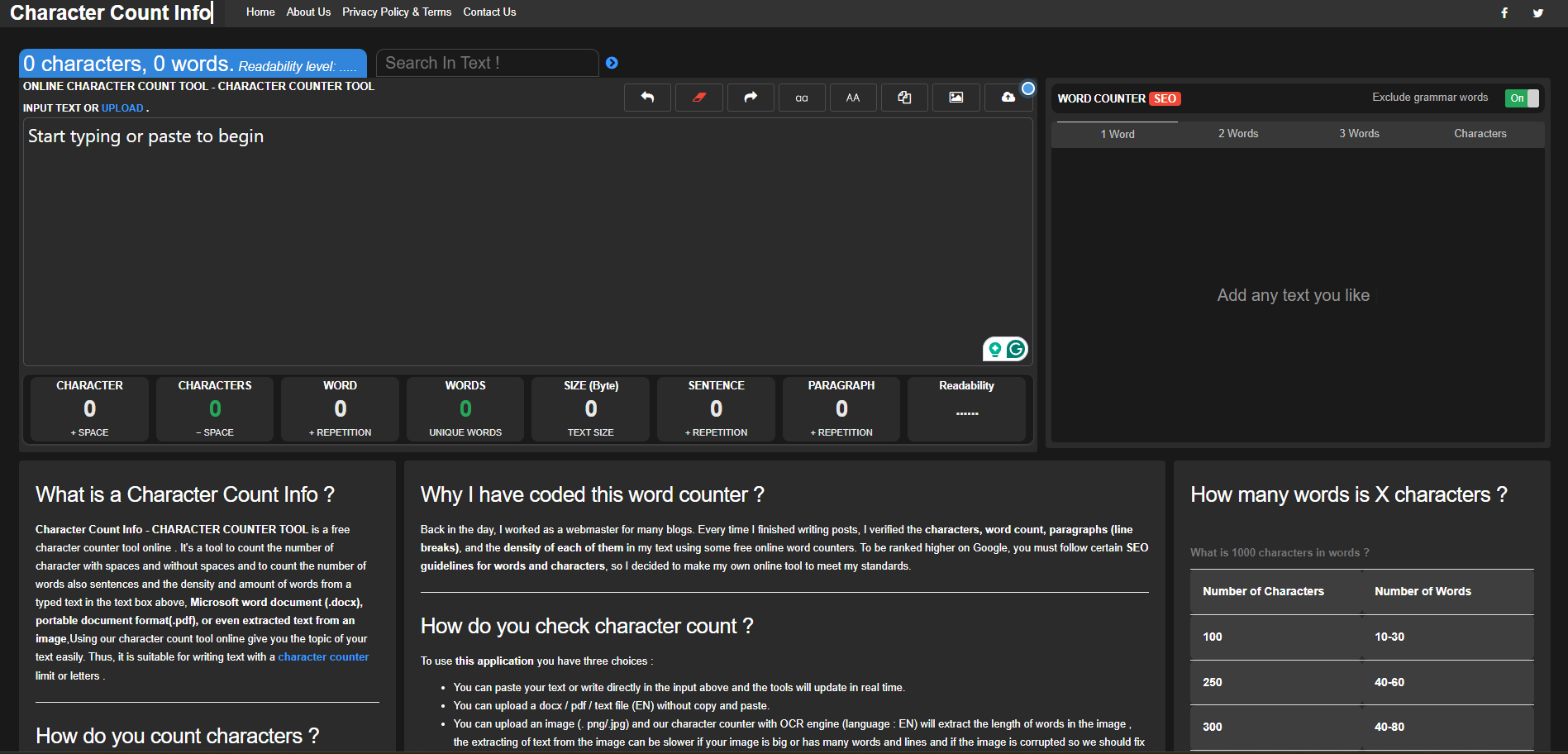Follow the character counter hyperlink
Image resolution: width=1568 pixels, height=754 pixels.
[x=323, y=657]
